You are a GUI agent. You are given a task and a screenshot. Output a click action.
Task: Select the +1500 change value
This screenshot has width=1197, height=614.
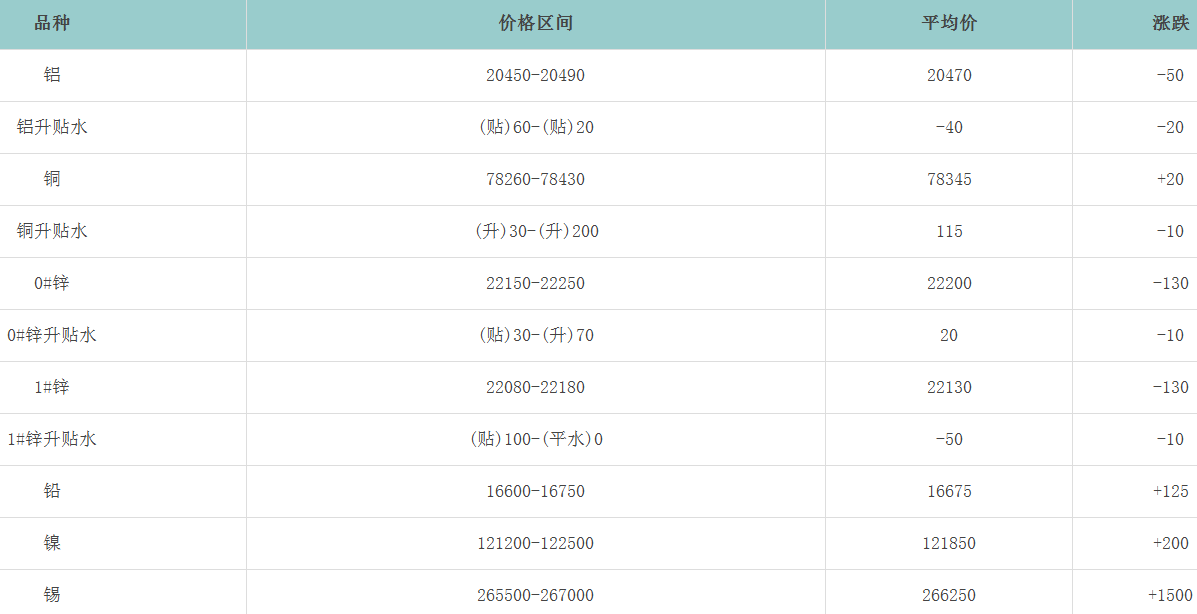[x=1169, y=595]
